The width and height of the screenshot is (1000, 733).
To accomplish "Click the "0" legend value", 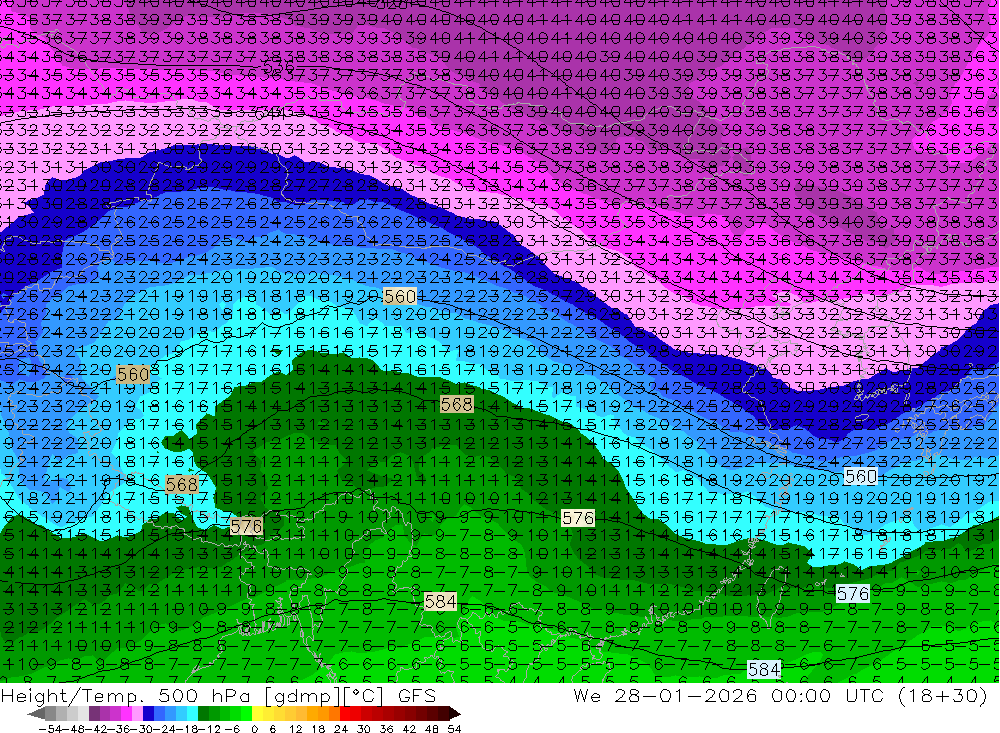I will tap(254, 729).
